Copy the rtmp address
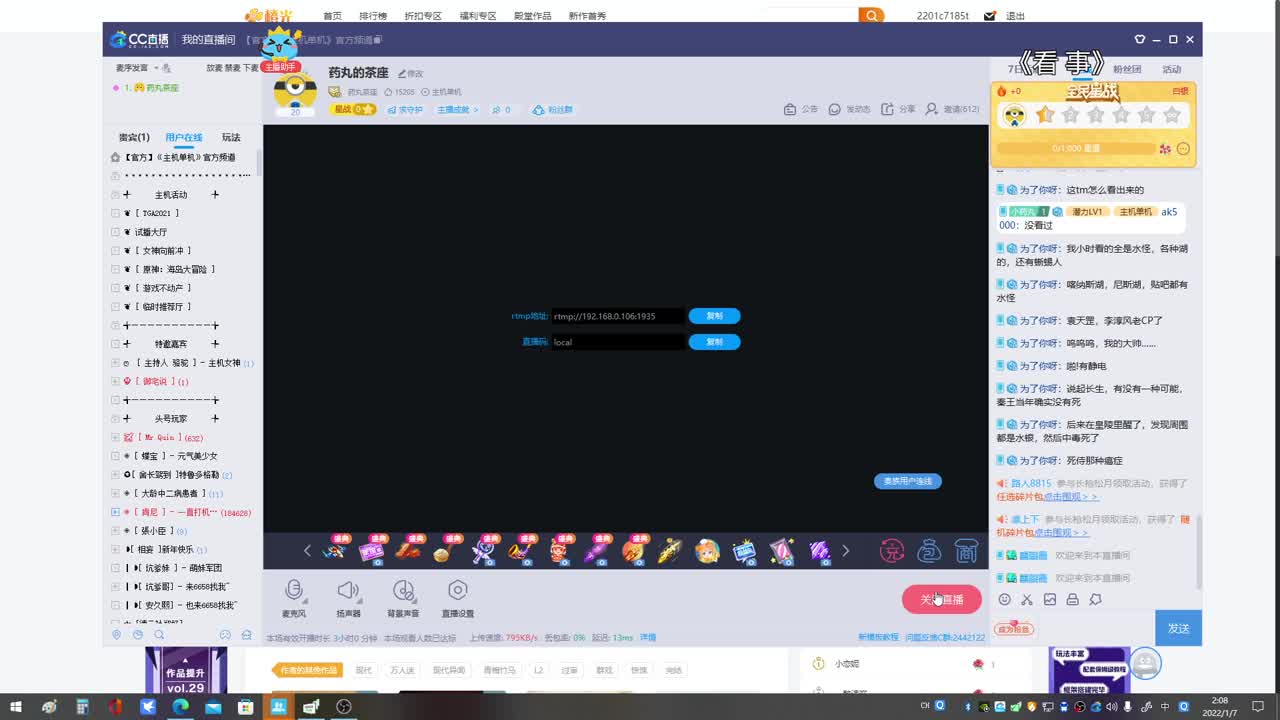The image size is (1280, 720). [714, 316]
